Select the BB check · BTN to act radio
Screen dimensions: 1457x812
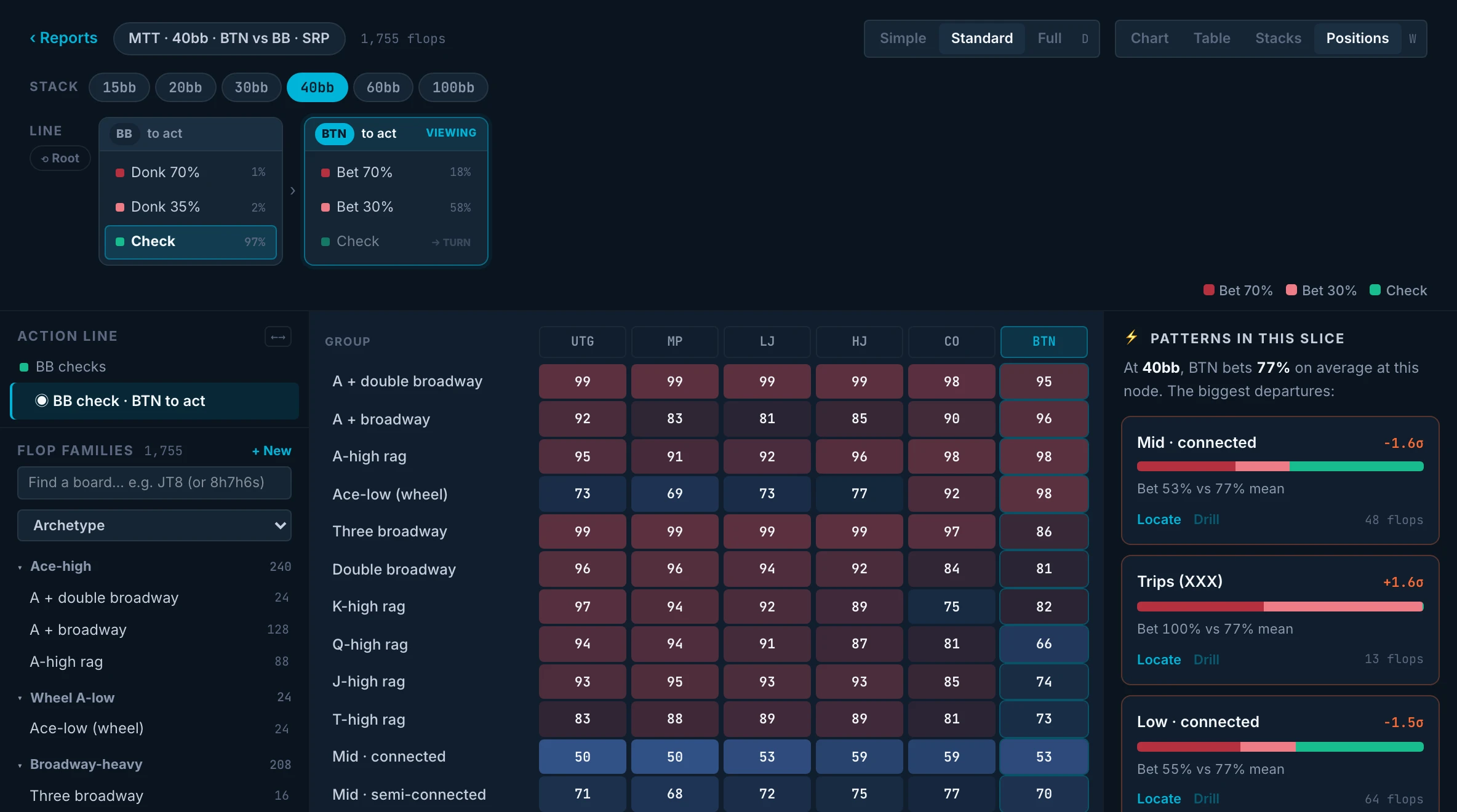[x=42, y=400]
